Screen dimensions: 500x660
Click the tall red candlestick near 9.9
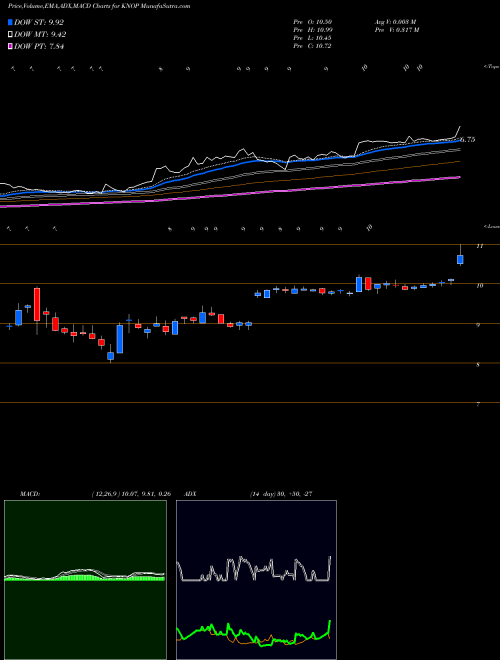tap(37, 304)
